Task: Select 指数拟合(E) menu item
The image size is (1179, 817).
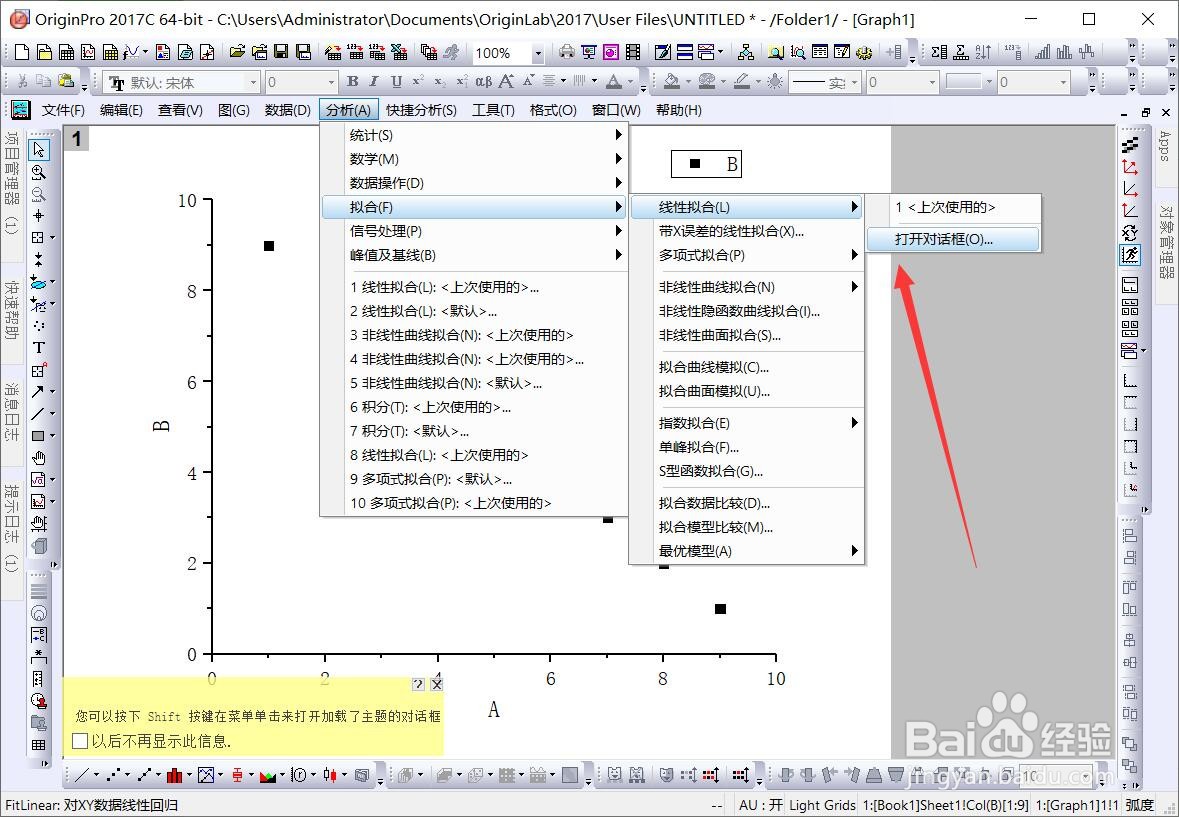Action: click(x=747, y=422)
